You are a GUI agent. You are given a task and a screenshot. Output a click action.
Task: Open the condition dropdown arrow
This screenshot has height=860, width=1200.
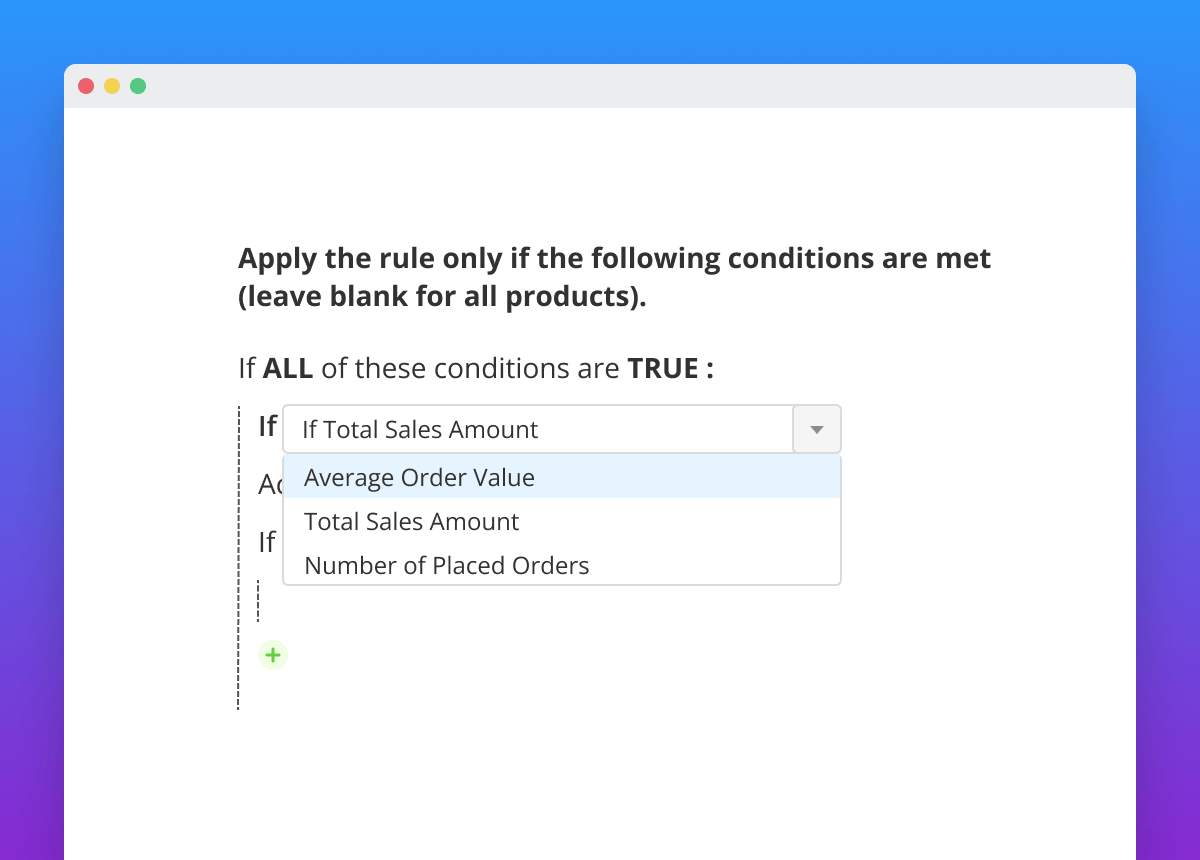(x=817, y=430)
